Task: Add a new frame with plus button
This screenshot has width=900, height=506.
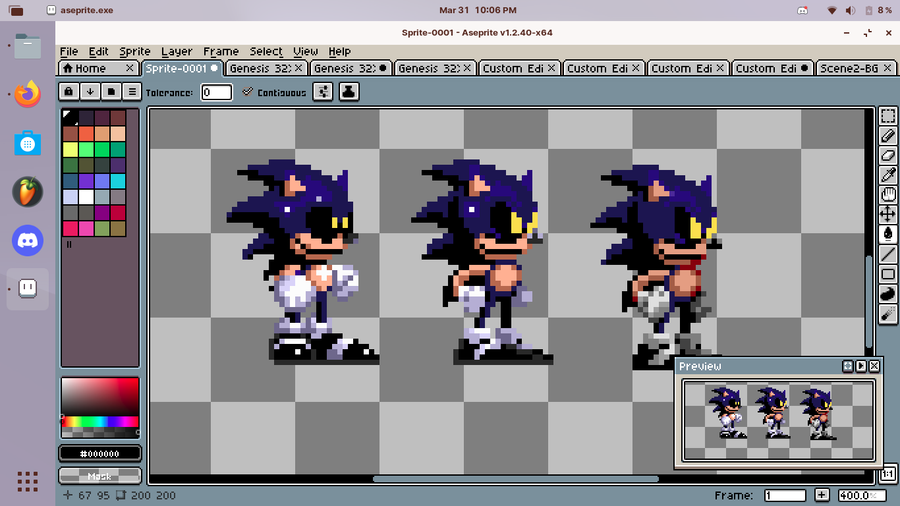Action: pyautogui.click(x=822, y=495)
